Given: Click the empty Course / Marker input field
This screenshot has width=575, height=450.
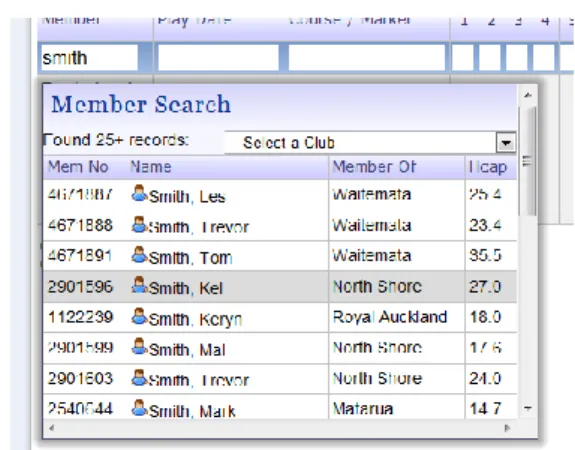Looking at the screenshot, I should pyautogui.click(x=367, y=58).
